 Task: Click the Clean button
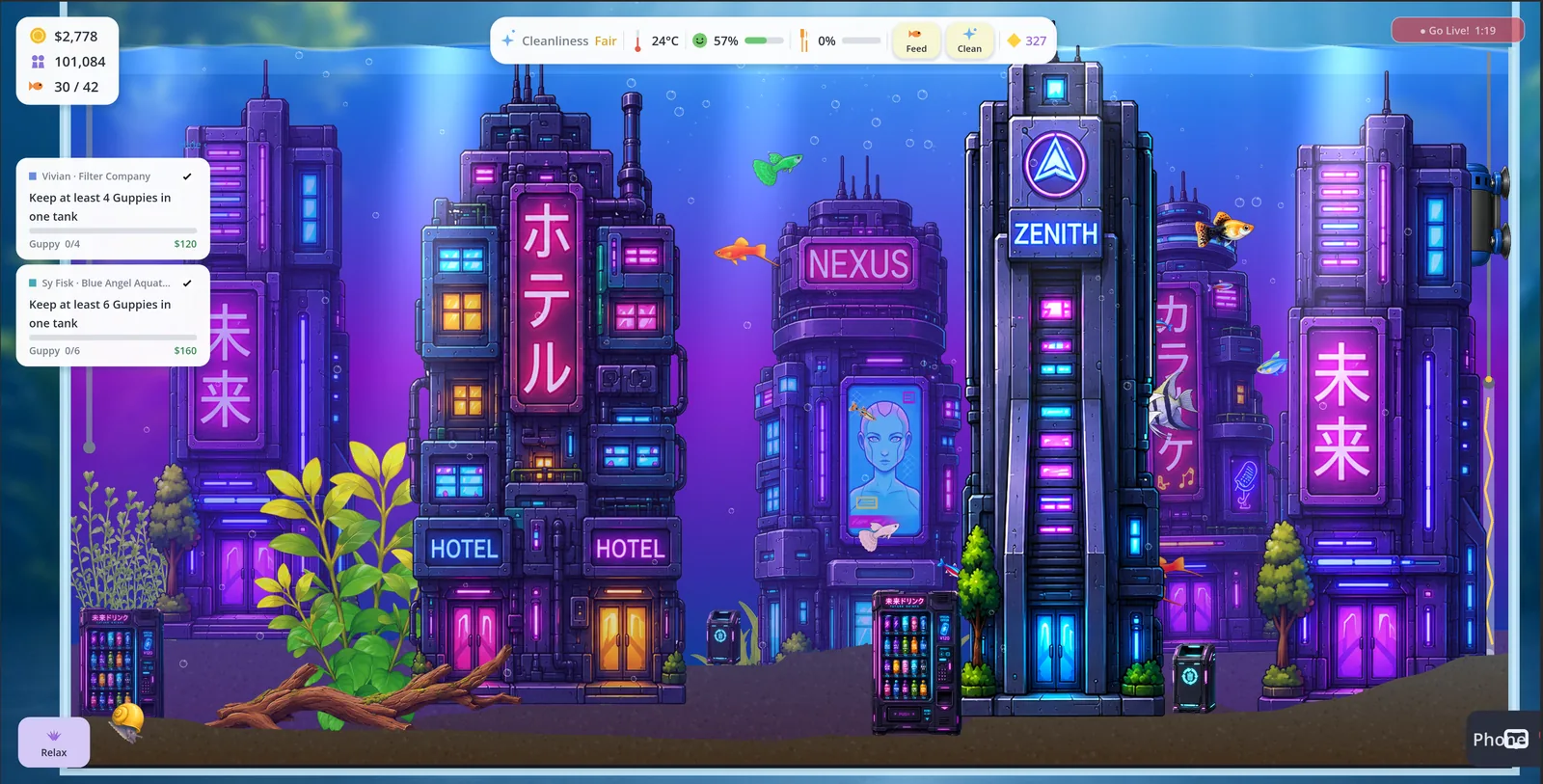(x=969, y=41)
